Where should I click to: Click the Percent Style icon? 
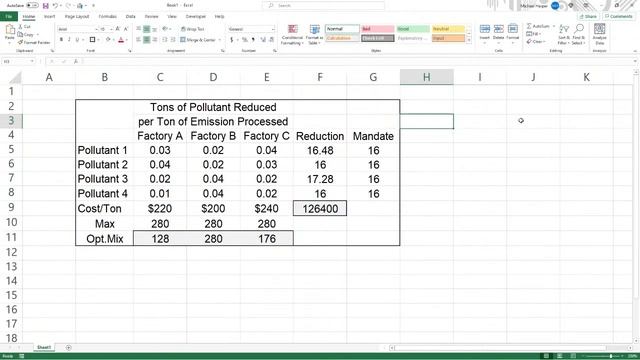[x=245, y=40]
